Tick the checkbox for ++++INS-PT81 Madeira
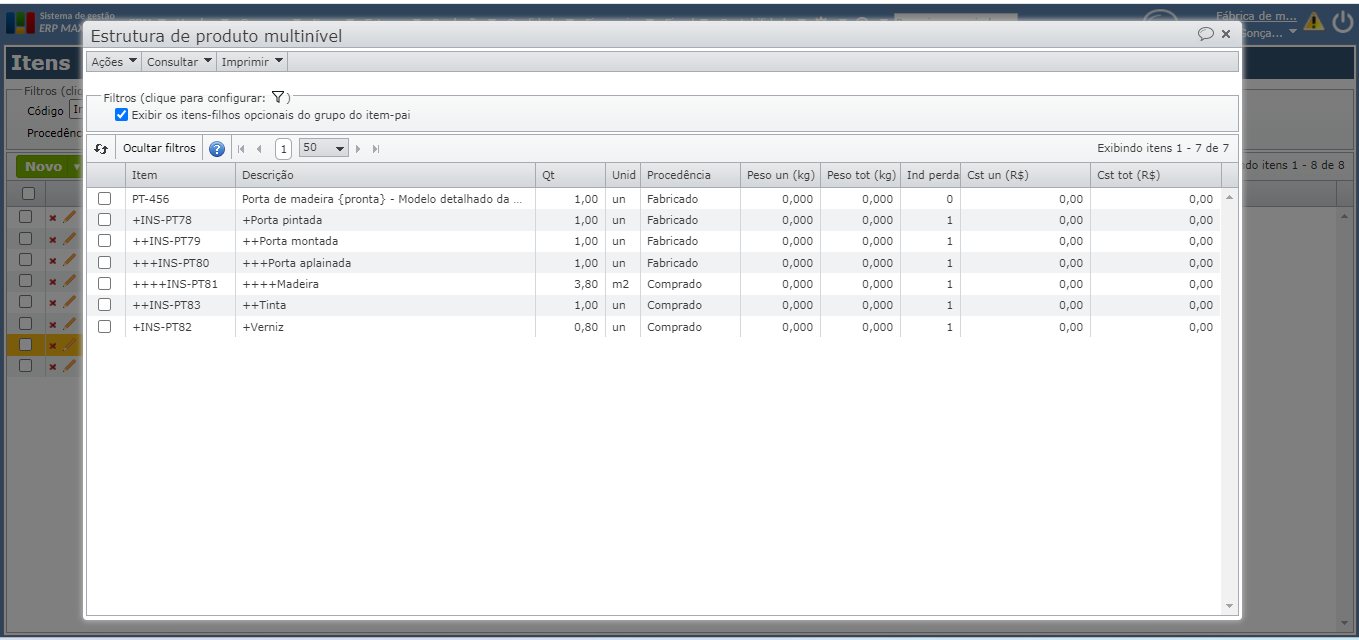The image size is (1359, 640). (x=105, y=284)
